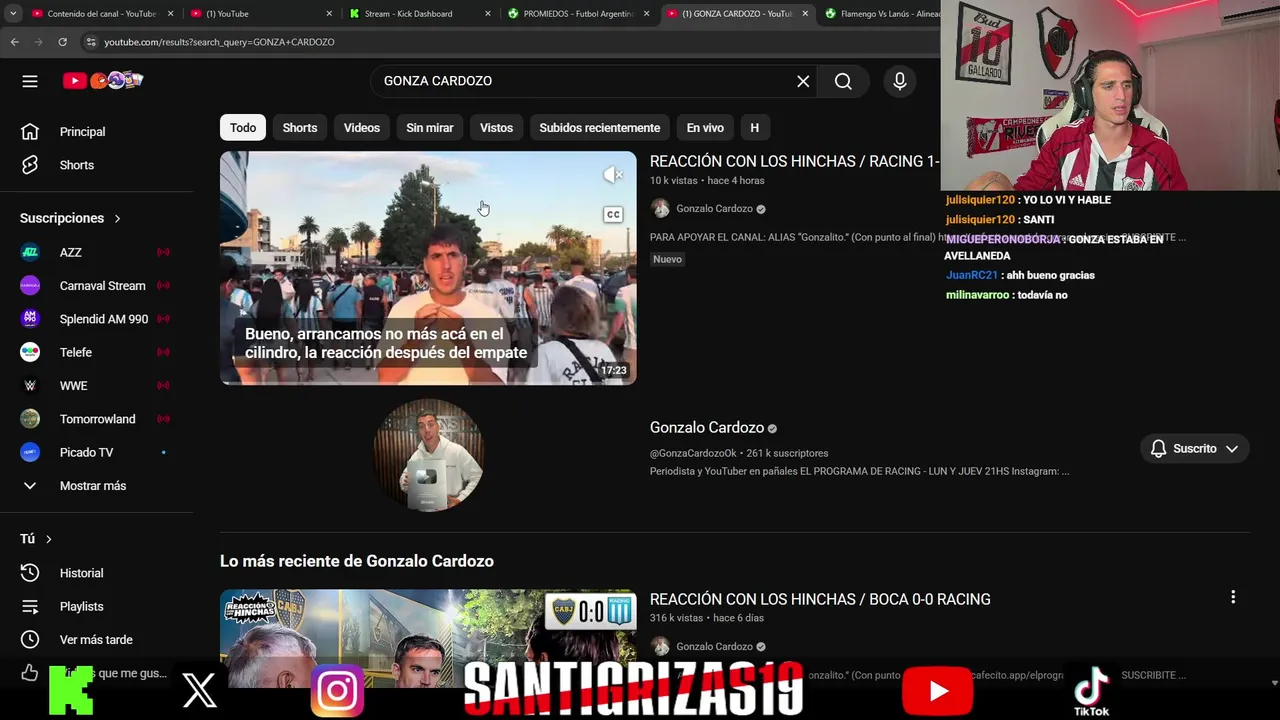Viewport: 1280px width, 720px height.
Task: Open the YouTube hamburger guide menu
Action: pyautogui.click(x=30, y=81)
